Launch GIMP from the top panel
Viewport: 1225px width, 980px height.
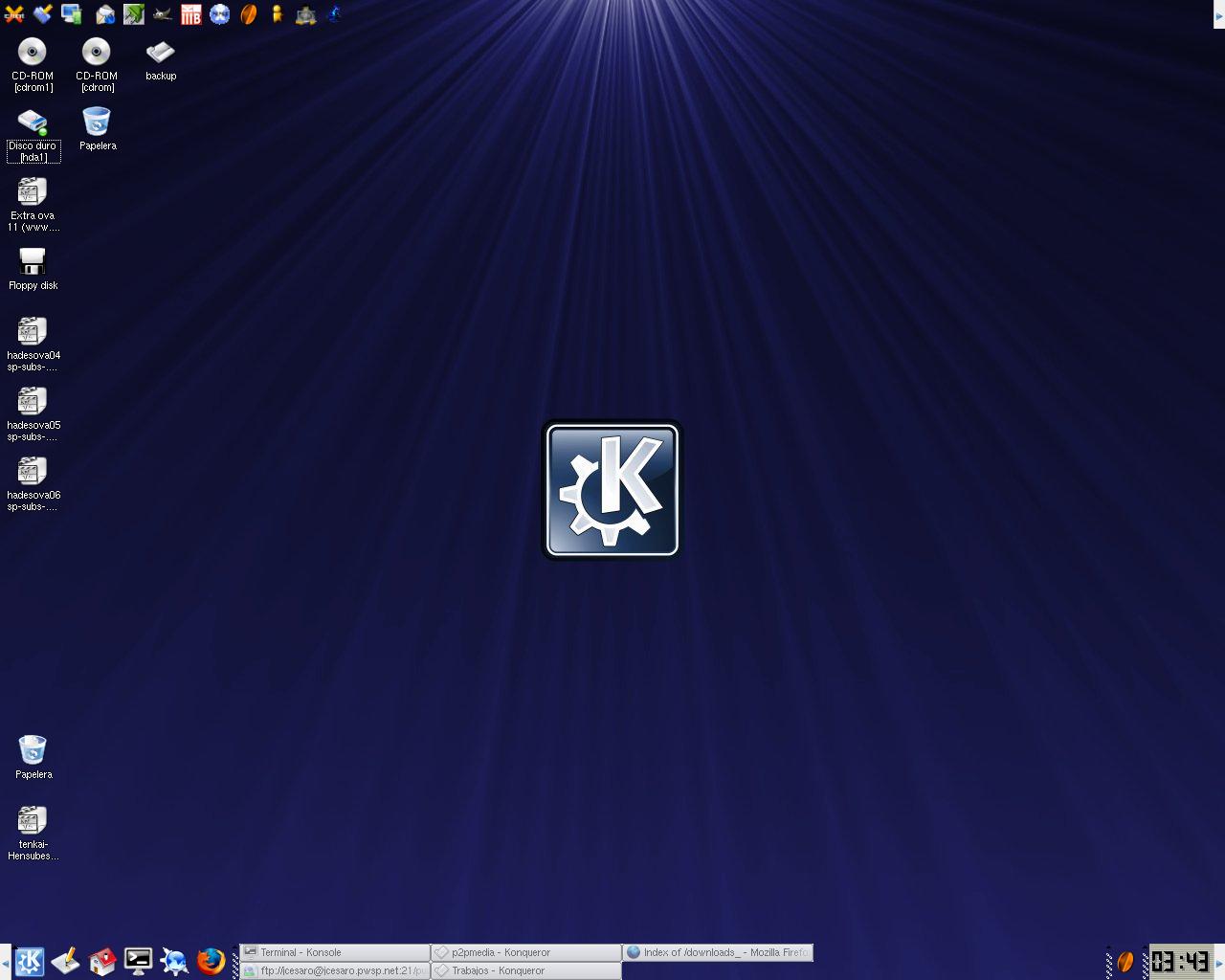click(x=163, y=14)
